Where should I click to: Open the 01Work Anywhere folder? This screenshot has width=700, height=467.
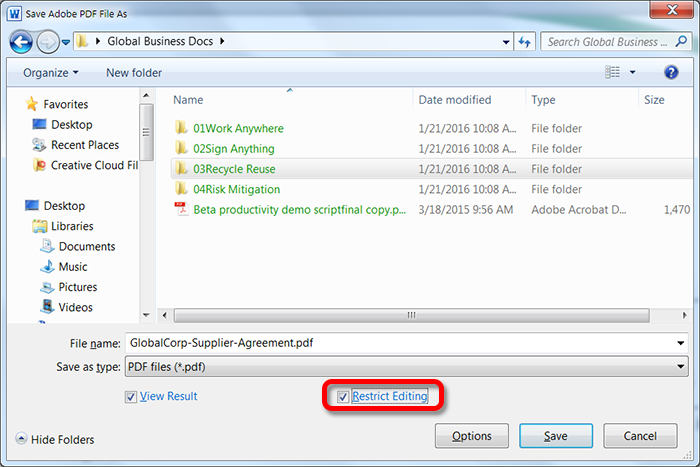238,128
